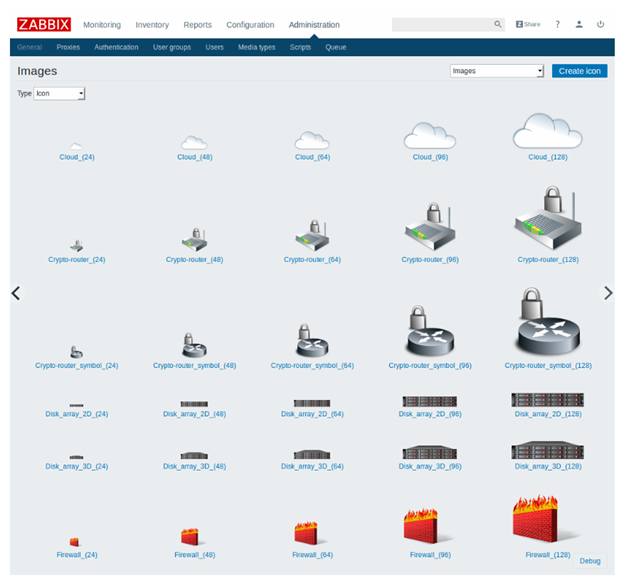
Task: Click the Create icon button
Action: click(x=579, y=71)
